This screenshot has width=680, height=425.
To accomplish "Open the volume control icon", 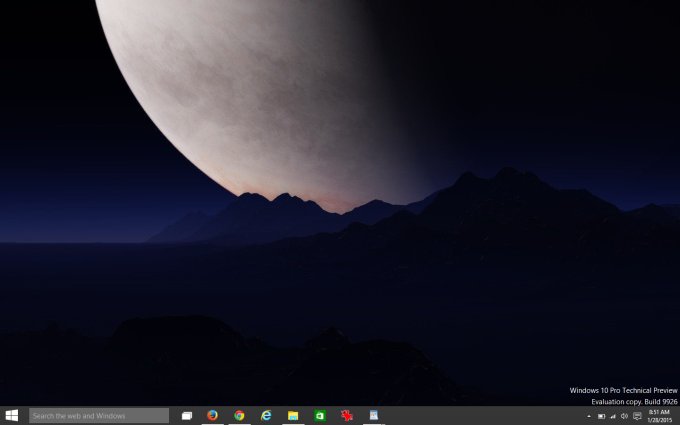I will point(624,416).
